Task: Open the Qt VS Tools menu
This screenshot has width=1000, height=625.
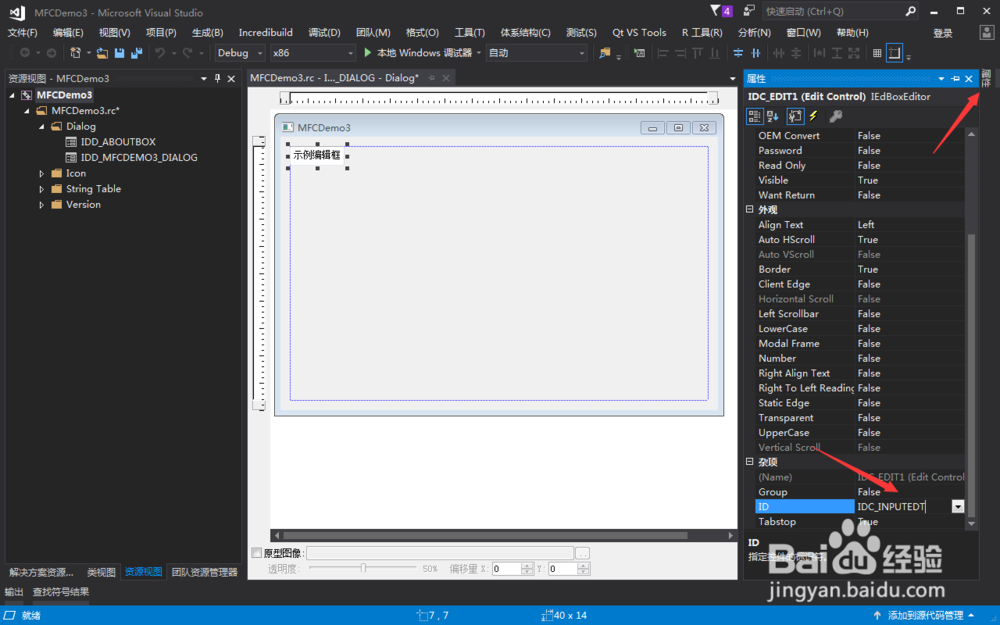Action: (x=639, y=33)
